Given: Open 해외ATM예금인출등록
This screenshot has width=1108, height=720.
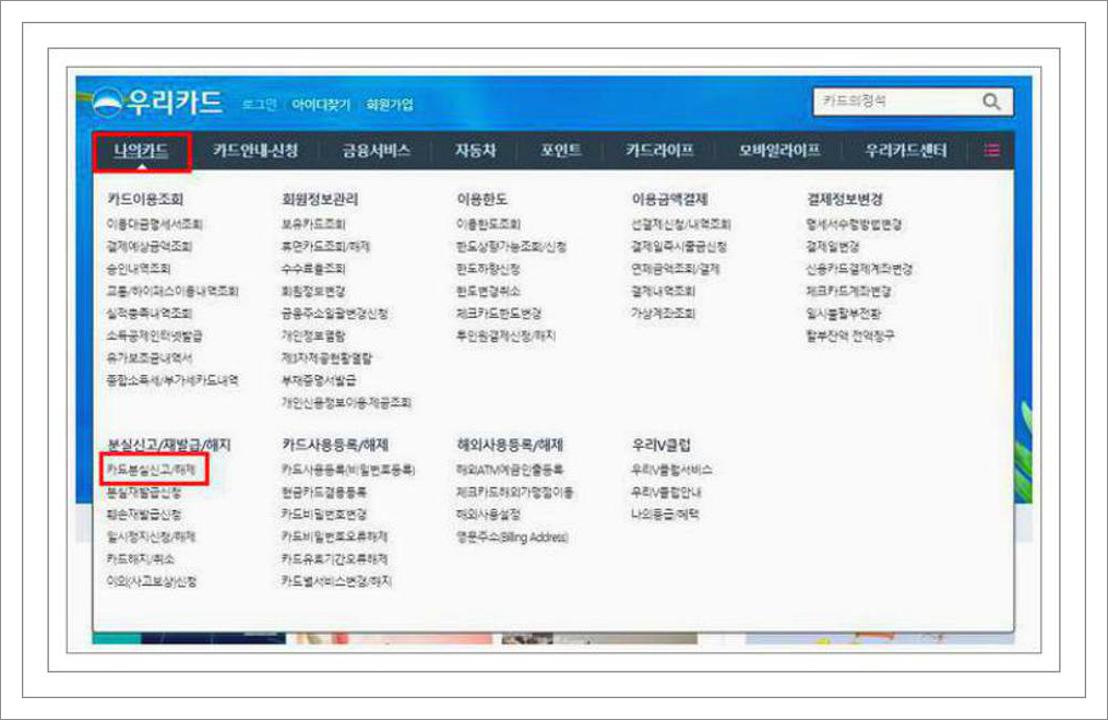Looking at the screenshot, I should pyautogui.click(x=509, y=469).
